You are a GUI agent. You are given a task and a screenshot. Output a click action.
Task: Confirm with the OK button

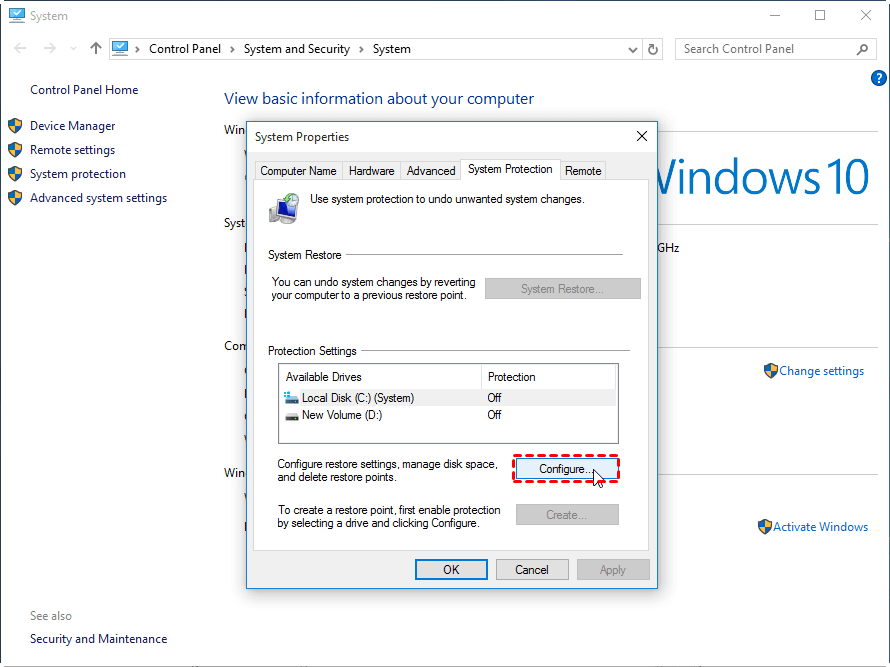451,569
